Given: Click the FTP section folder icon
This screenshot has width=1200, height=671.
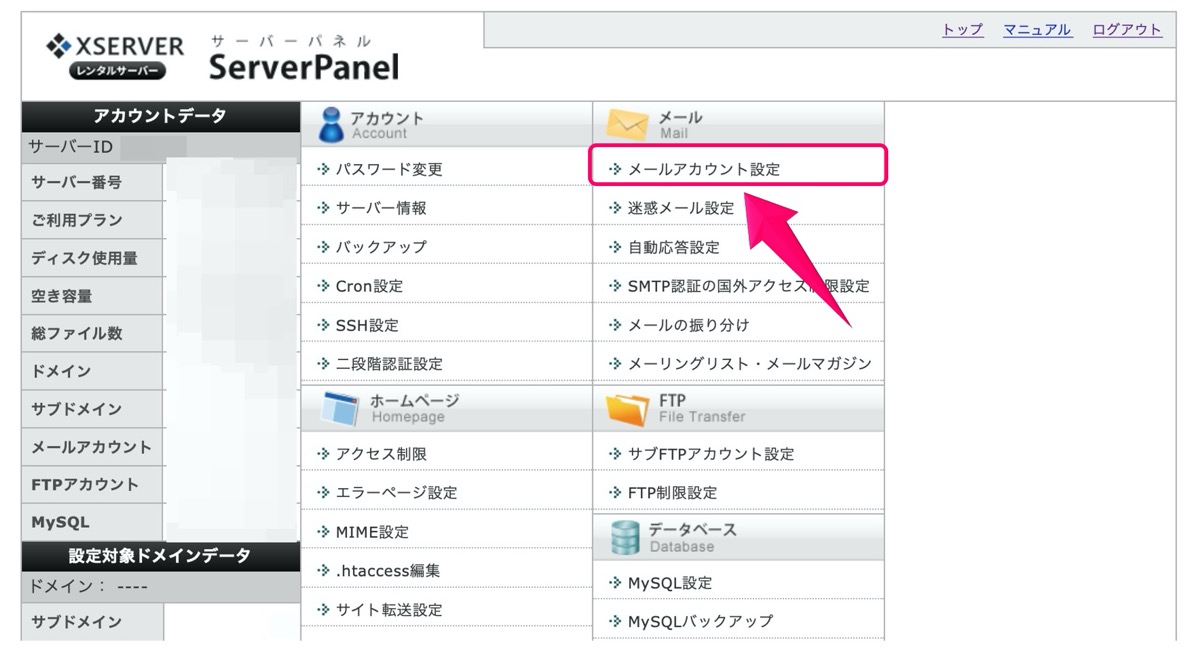Looking at the screenshot, I should tap(627, 408).
